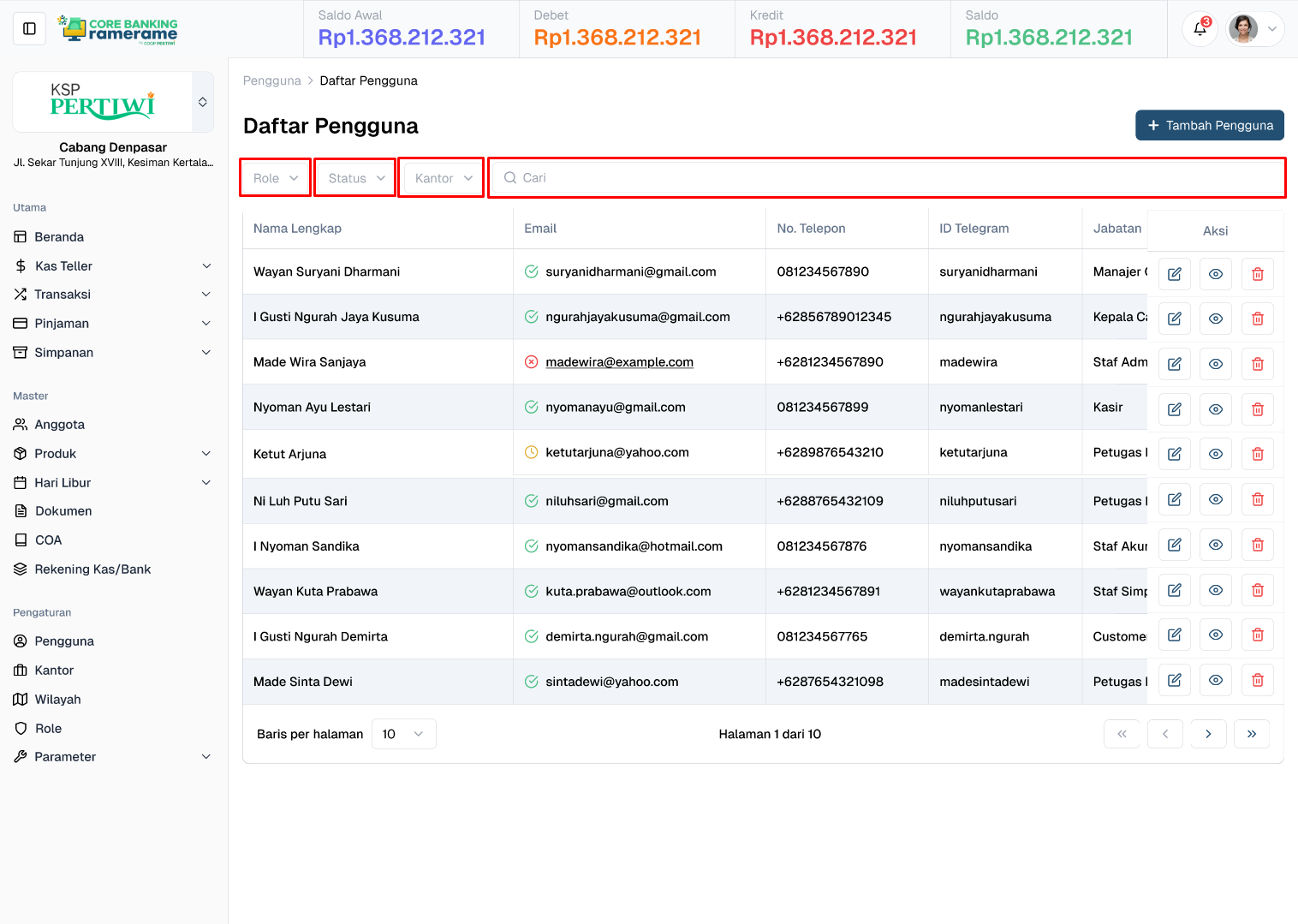1298x924 pixels.
Task: Click edit icon for Ketut Arjuna
Action: point(1174,454)
